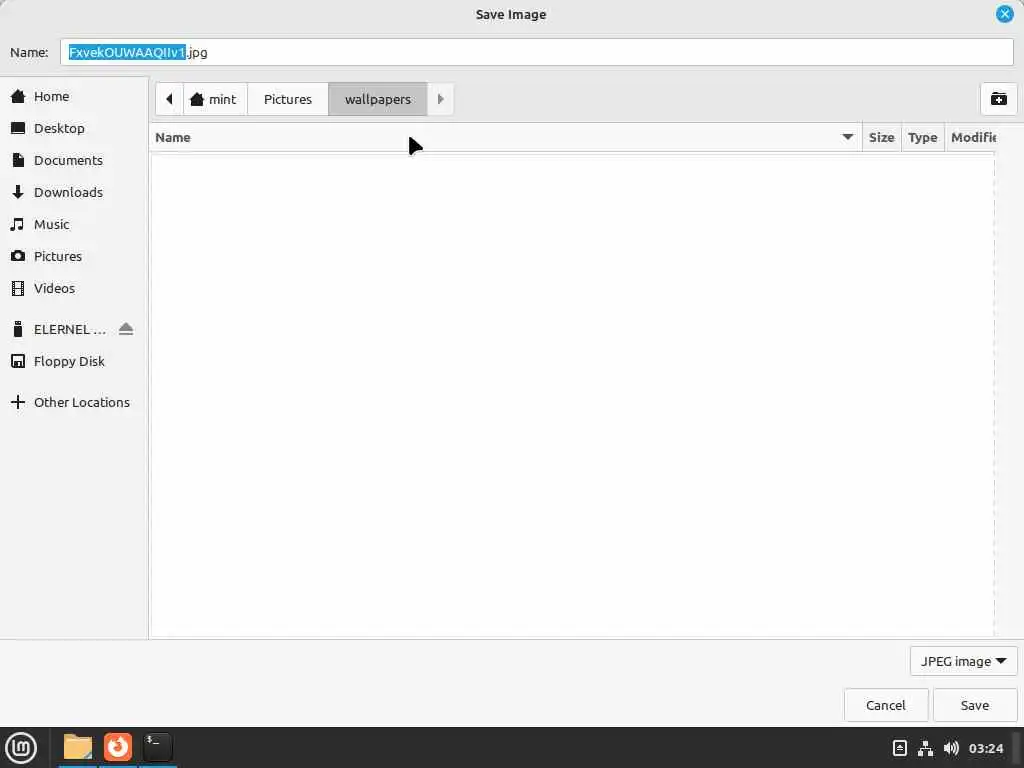
Task: Sort by the Modified column
Action: click(971, 138)
